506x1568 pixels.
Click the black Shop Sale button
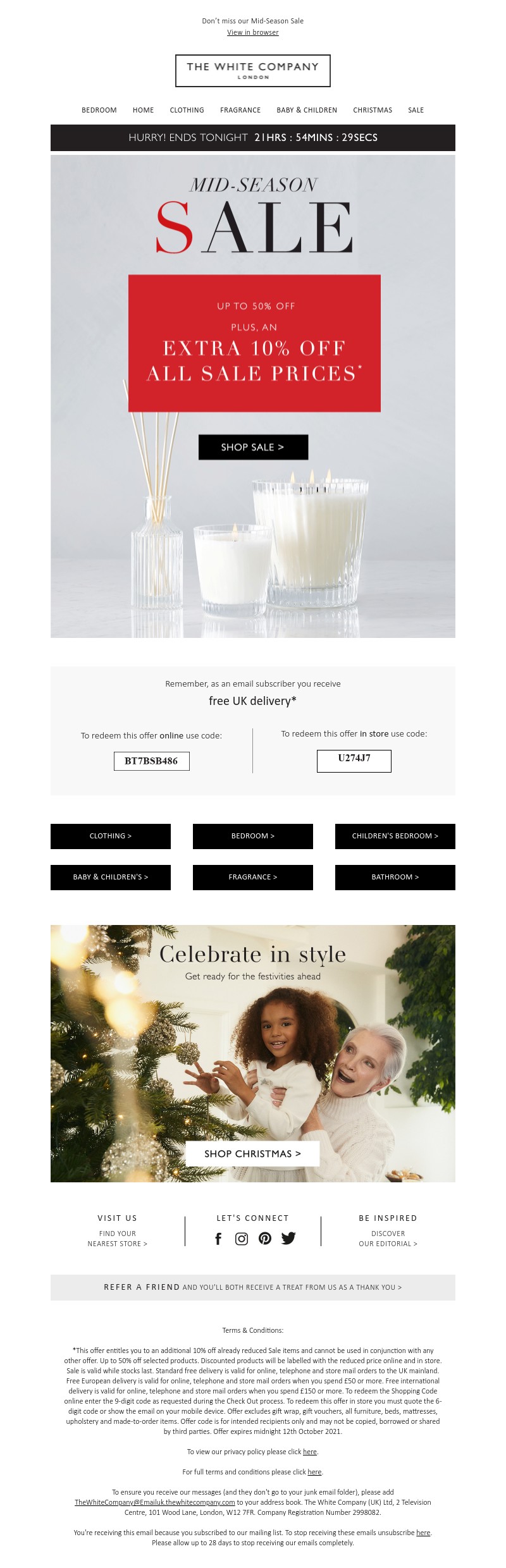[x=253, y=447]
